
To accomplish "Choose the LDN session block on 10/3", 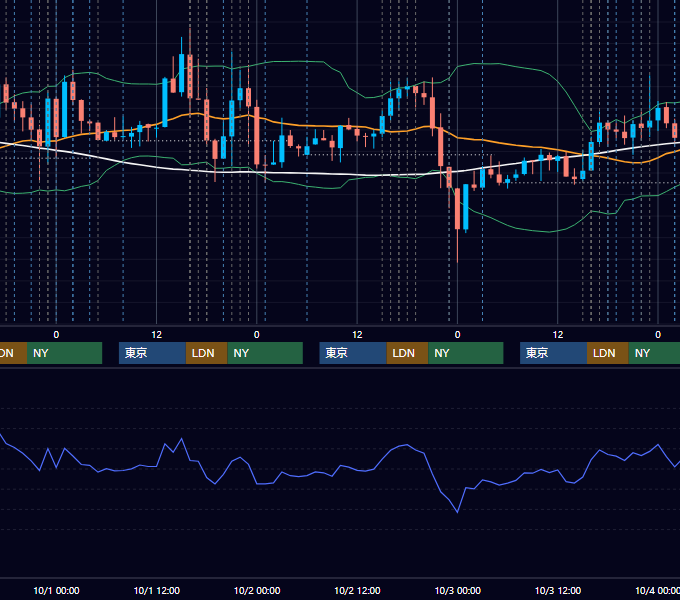I will [608, 353].
